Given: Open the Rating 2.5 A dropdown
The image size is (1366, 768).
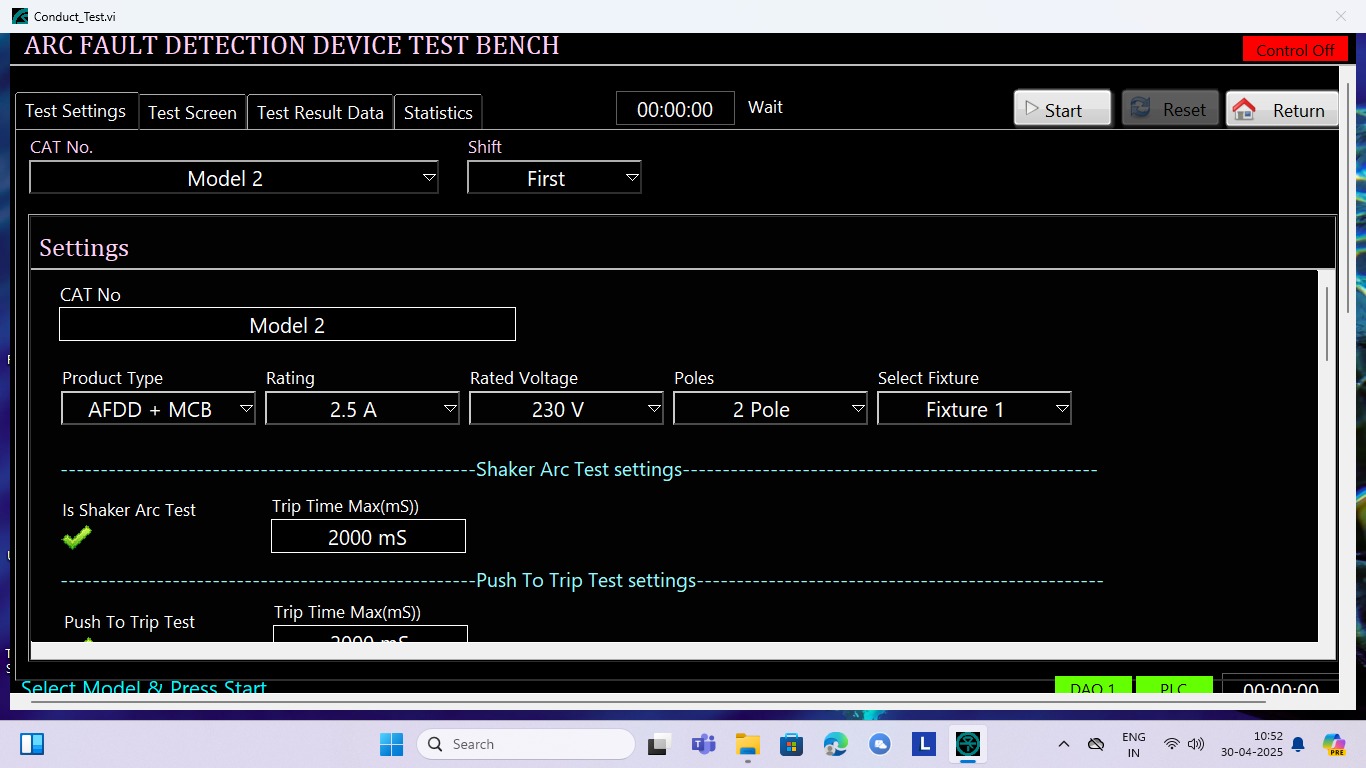Looking at the screenshot, I should coord(362,409).
